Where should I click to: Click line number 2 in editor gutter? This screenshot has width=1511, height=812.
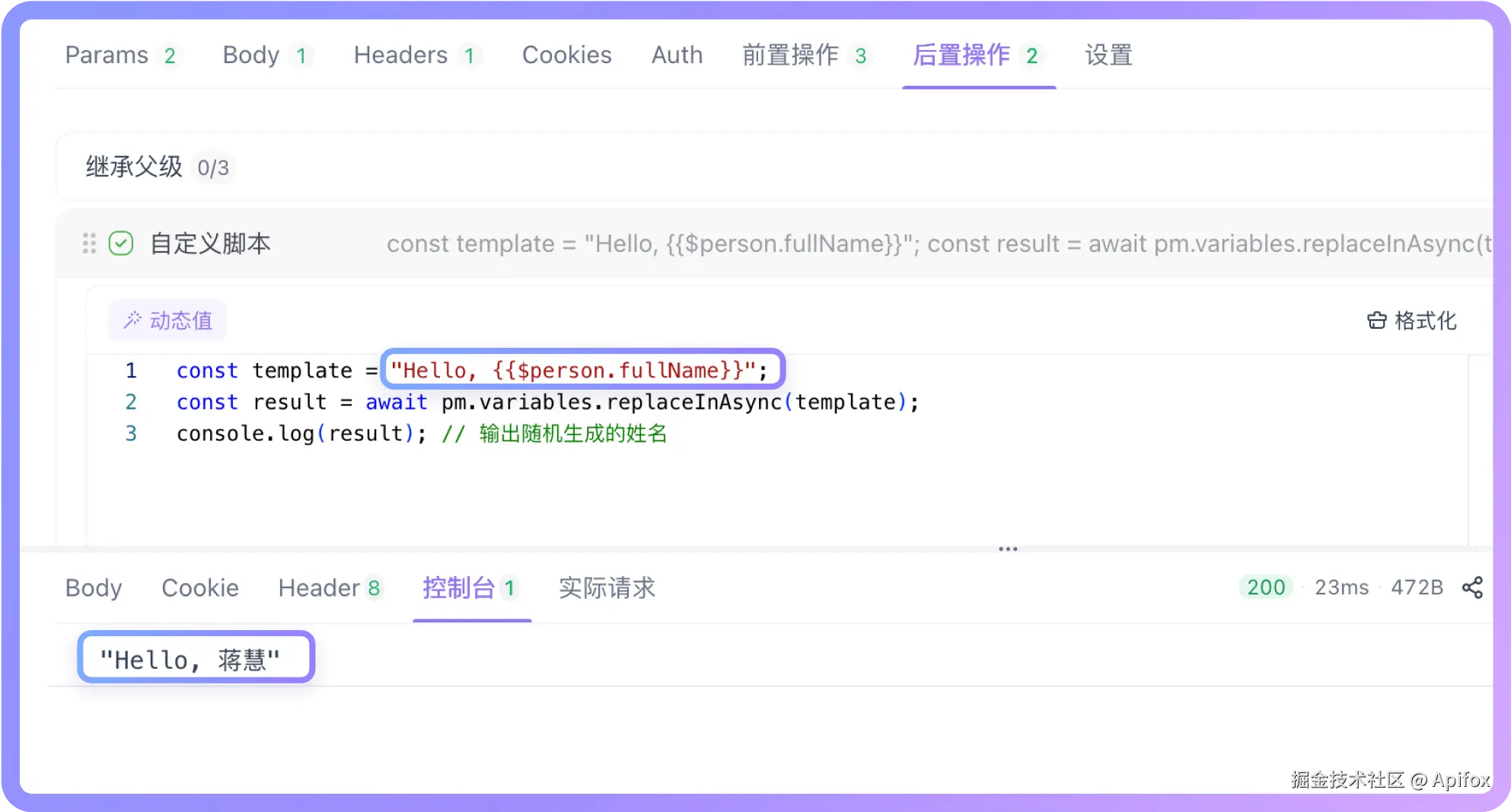tap(131, 402)
